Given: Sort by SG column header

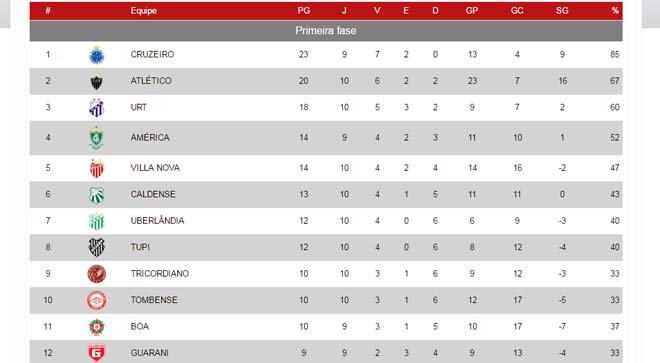Looking at the screenshot, I should tap(562, 11).
